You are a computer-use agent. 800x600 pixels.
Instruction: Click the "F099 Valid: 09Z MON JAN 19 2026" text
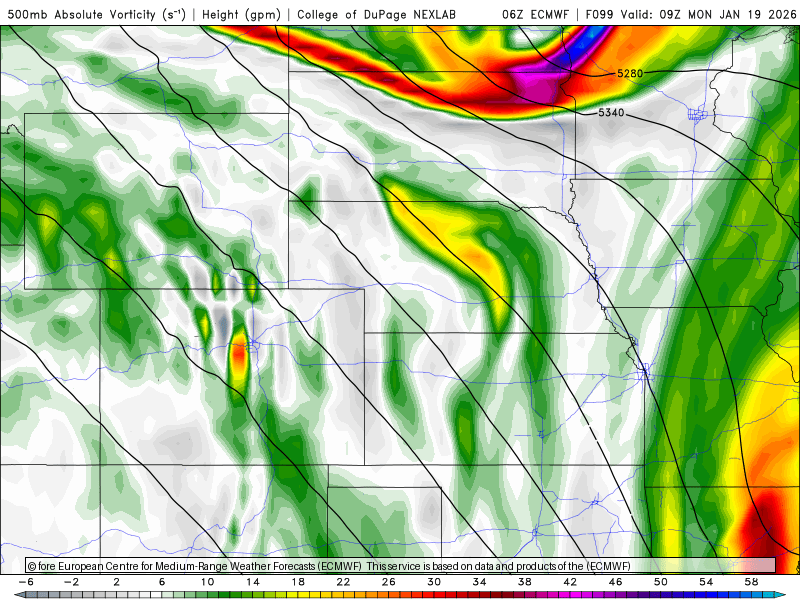click(x=691, y=15)
